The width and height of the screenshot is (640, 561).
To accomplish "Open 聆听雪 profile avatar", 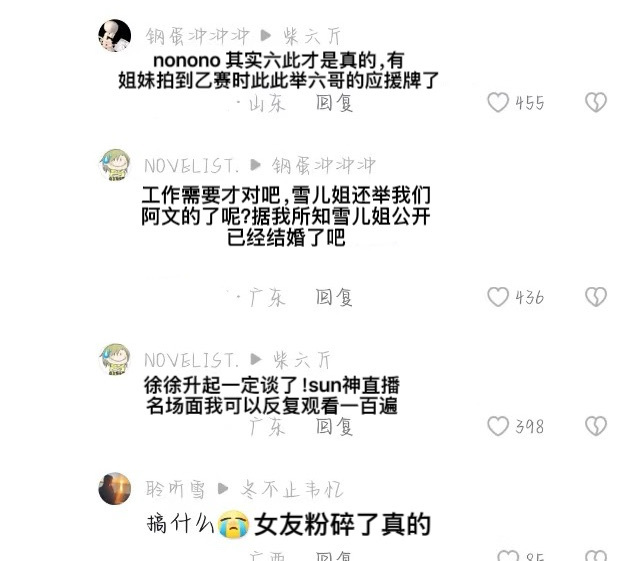I will click(x=115, y=489).
